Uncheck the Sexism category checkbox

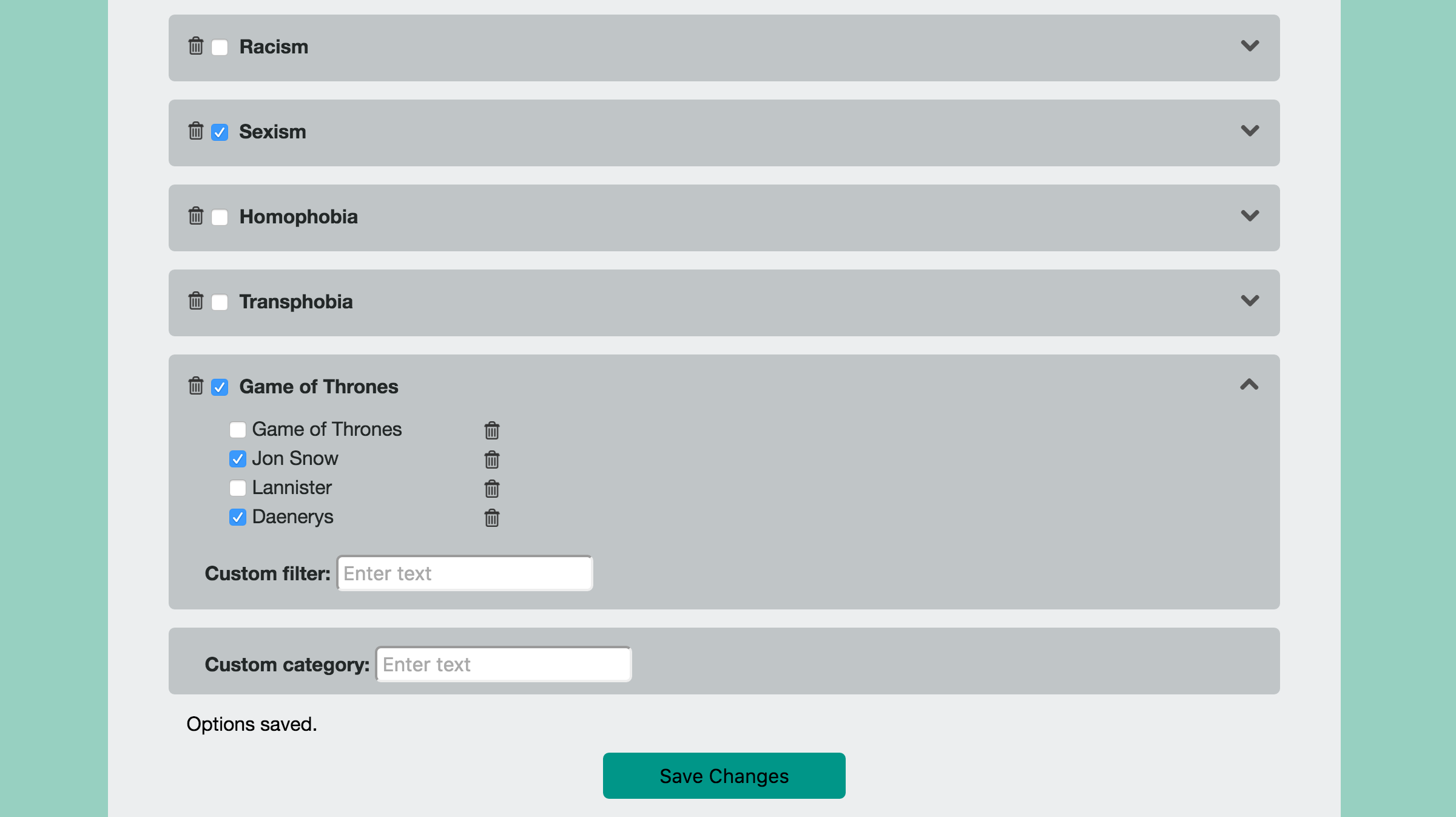[x=220, y=132]
